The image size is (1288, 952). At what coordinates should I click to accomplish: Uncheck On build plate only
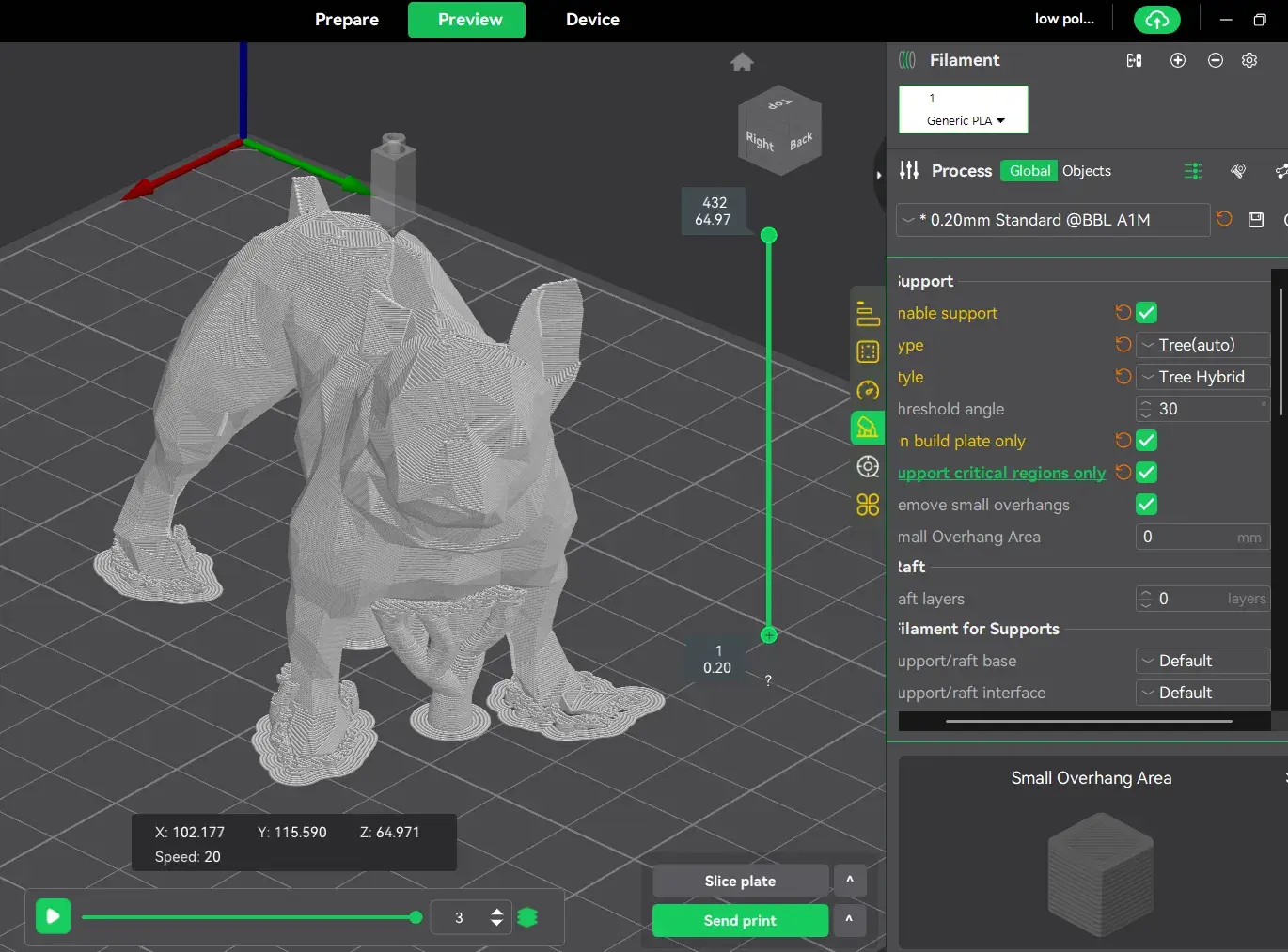tap(1146, 441)
